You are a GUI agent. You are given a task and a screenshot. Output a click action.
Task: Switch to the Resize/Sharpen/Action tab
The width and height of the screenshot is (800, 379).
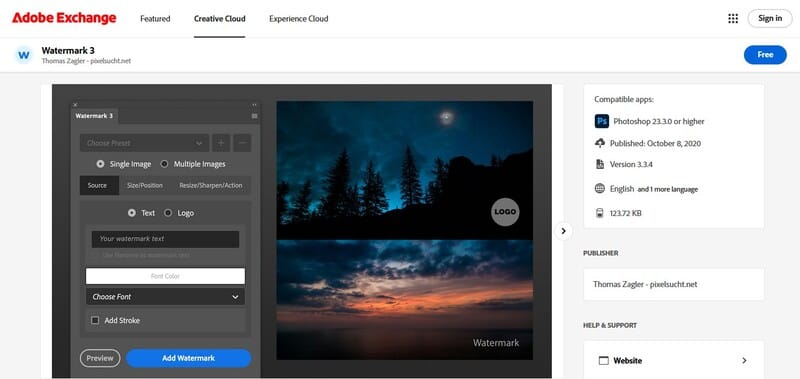(211, 185)
